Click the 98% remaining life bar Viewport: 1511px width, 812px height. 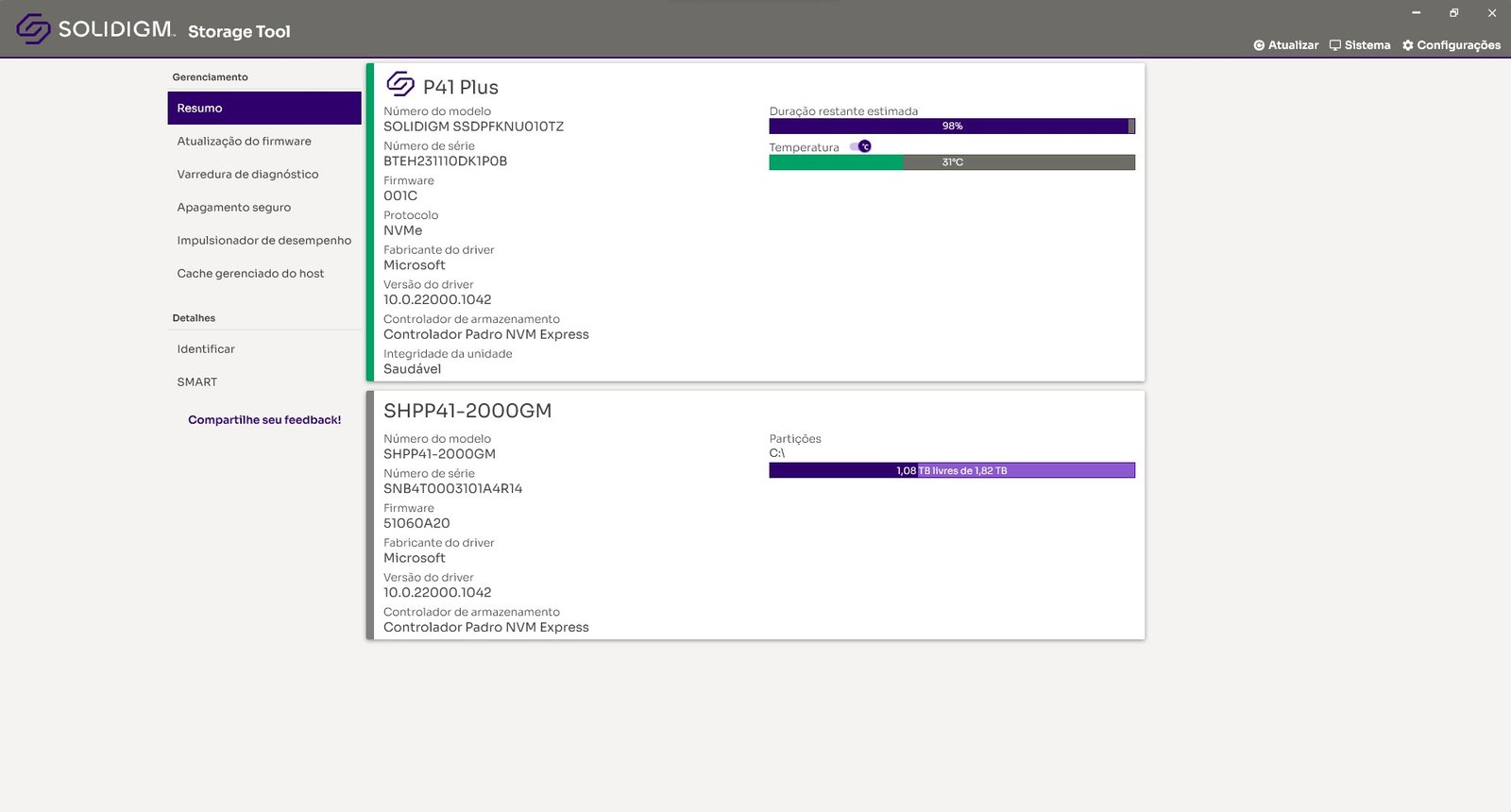pyautogui.click(x=951, y=126)
